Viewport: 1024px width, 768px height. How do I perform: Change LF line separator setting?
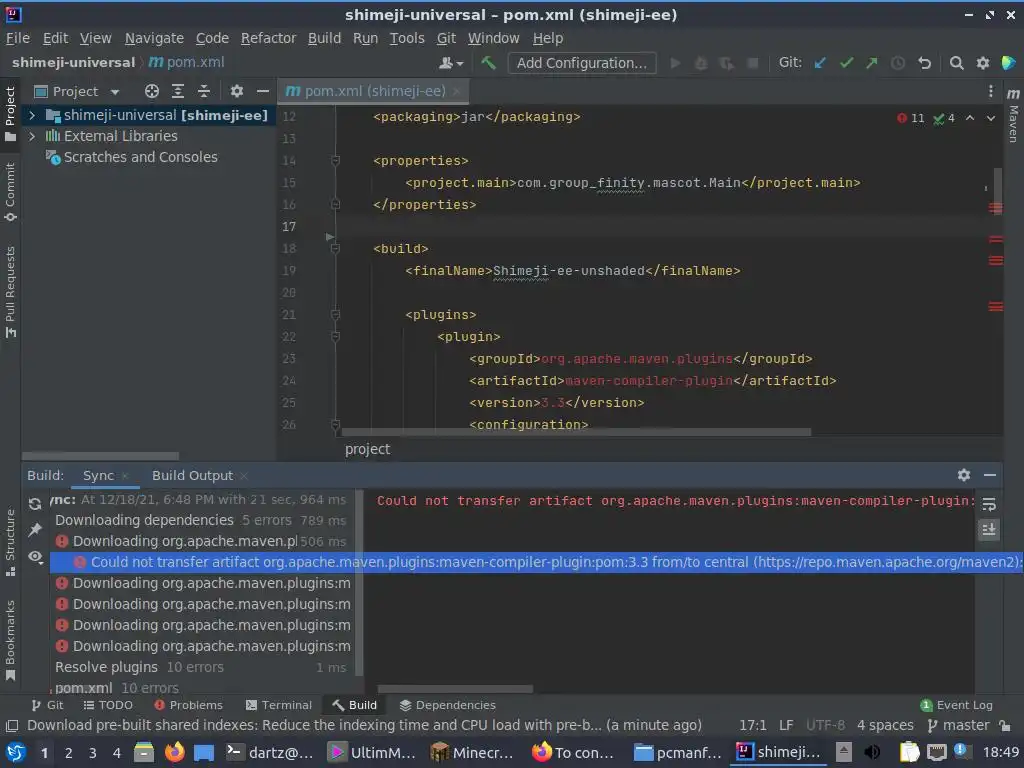[786, 726]
